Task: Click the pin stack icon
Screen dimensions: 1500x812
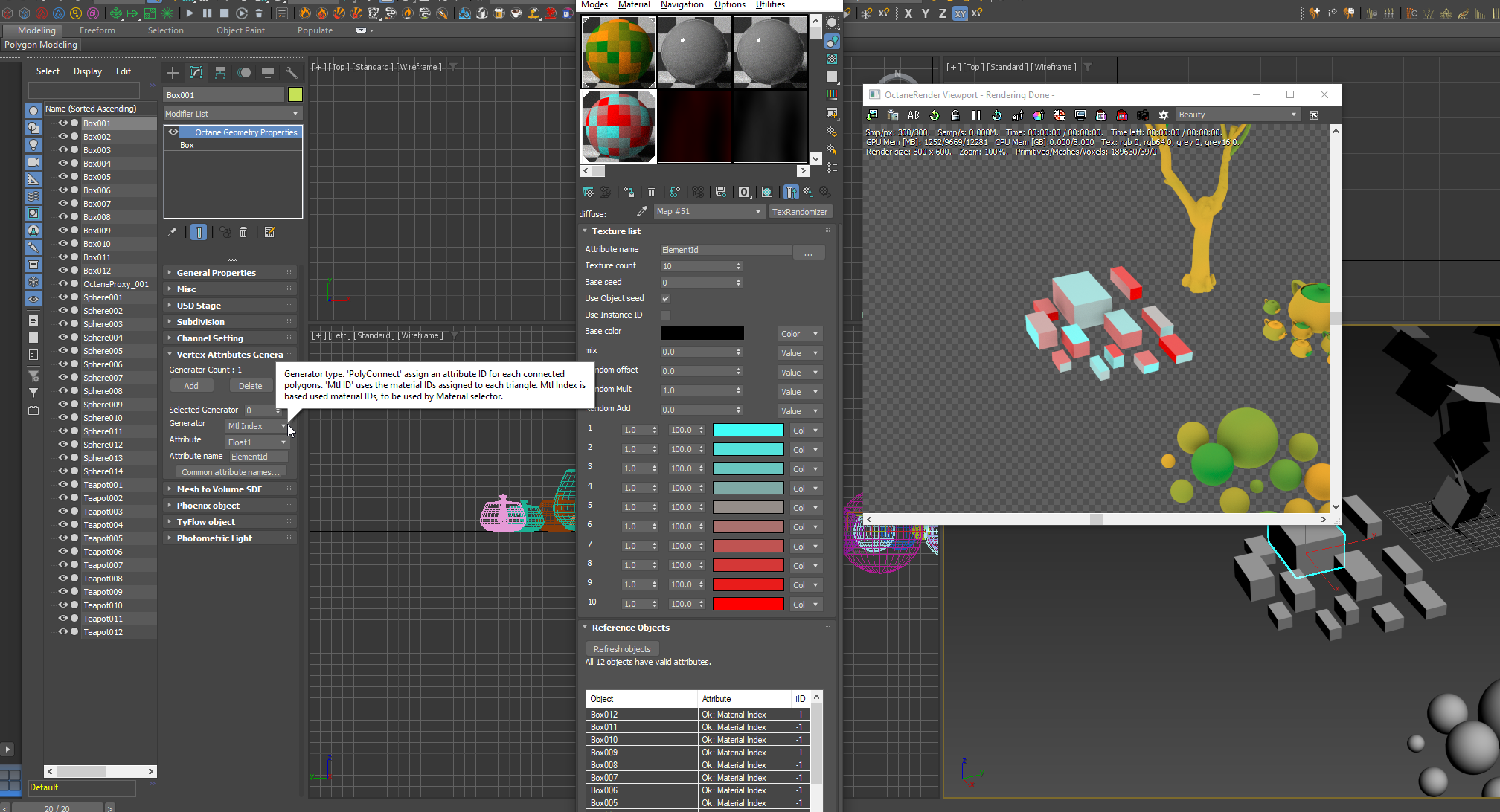Action: pyautogui.click(x=172, y=232)
